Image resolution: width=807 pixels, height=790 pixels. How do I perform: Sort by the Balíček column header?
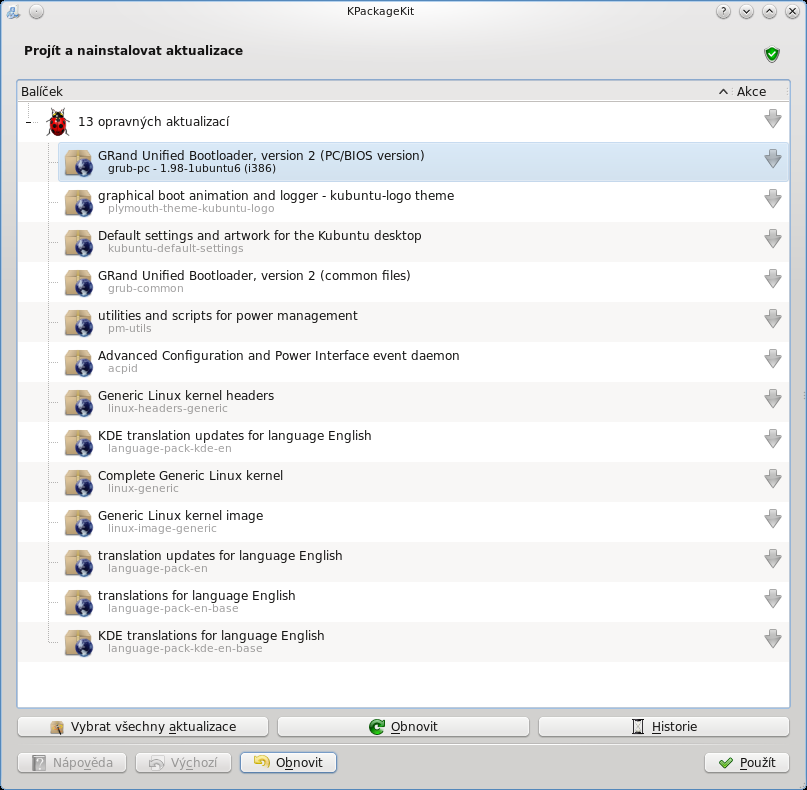point(374,92)
